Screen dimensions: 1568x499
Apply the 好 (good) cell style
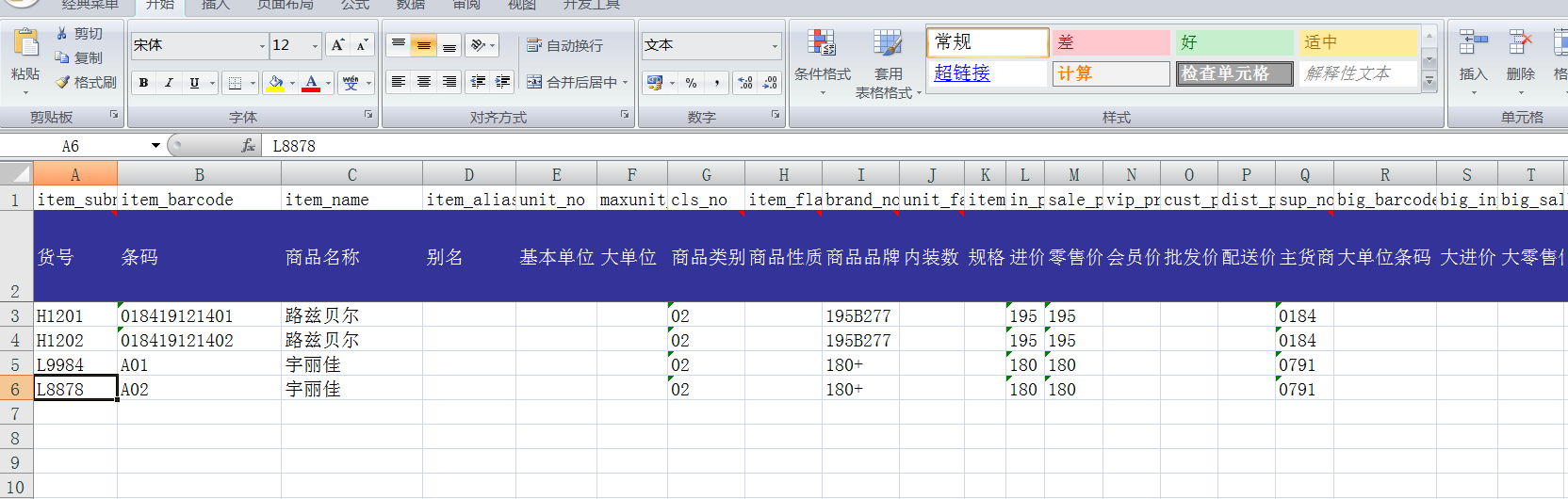coord(1234,42)
